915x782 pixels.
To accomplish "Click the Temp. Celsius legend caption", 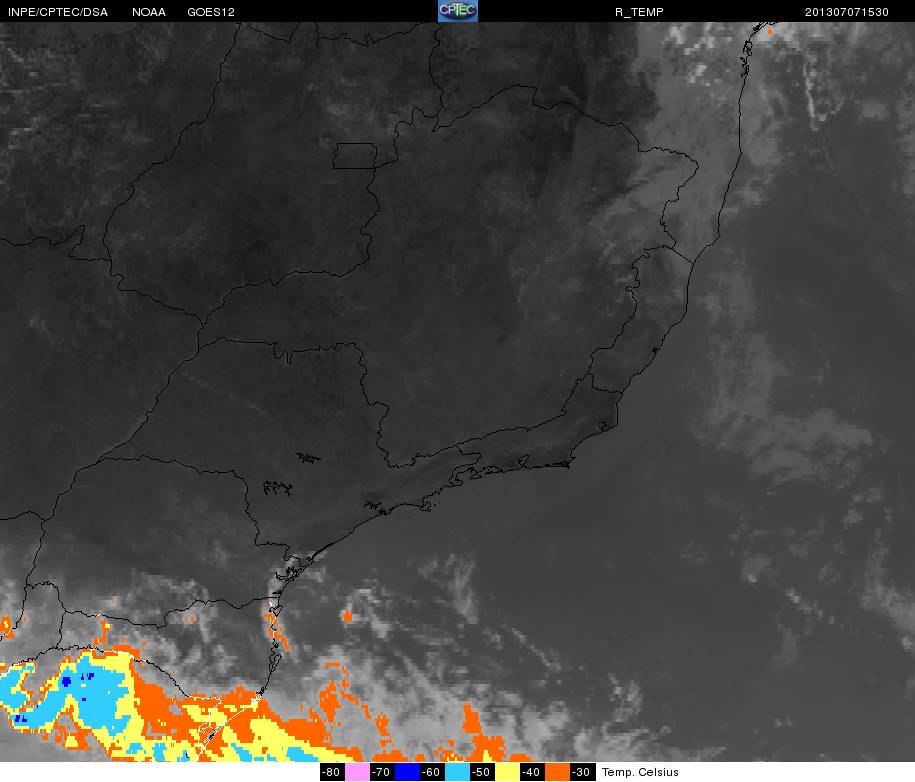I will (x=640, y=772).
